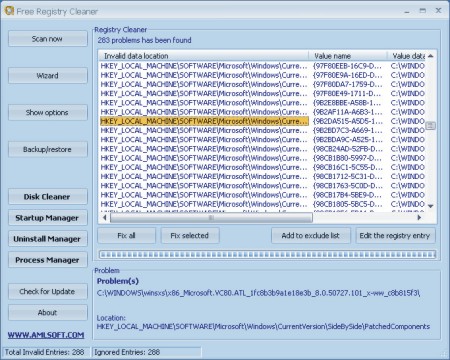Select row with value {97F80E9A-16ED-D...
This screenshot has width=450, height=360.
263,75
